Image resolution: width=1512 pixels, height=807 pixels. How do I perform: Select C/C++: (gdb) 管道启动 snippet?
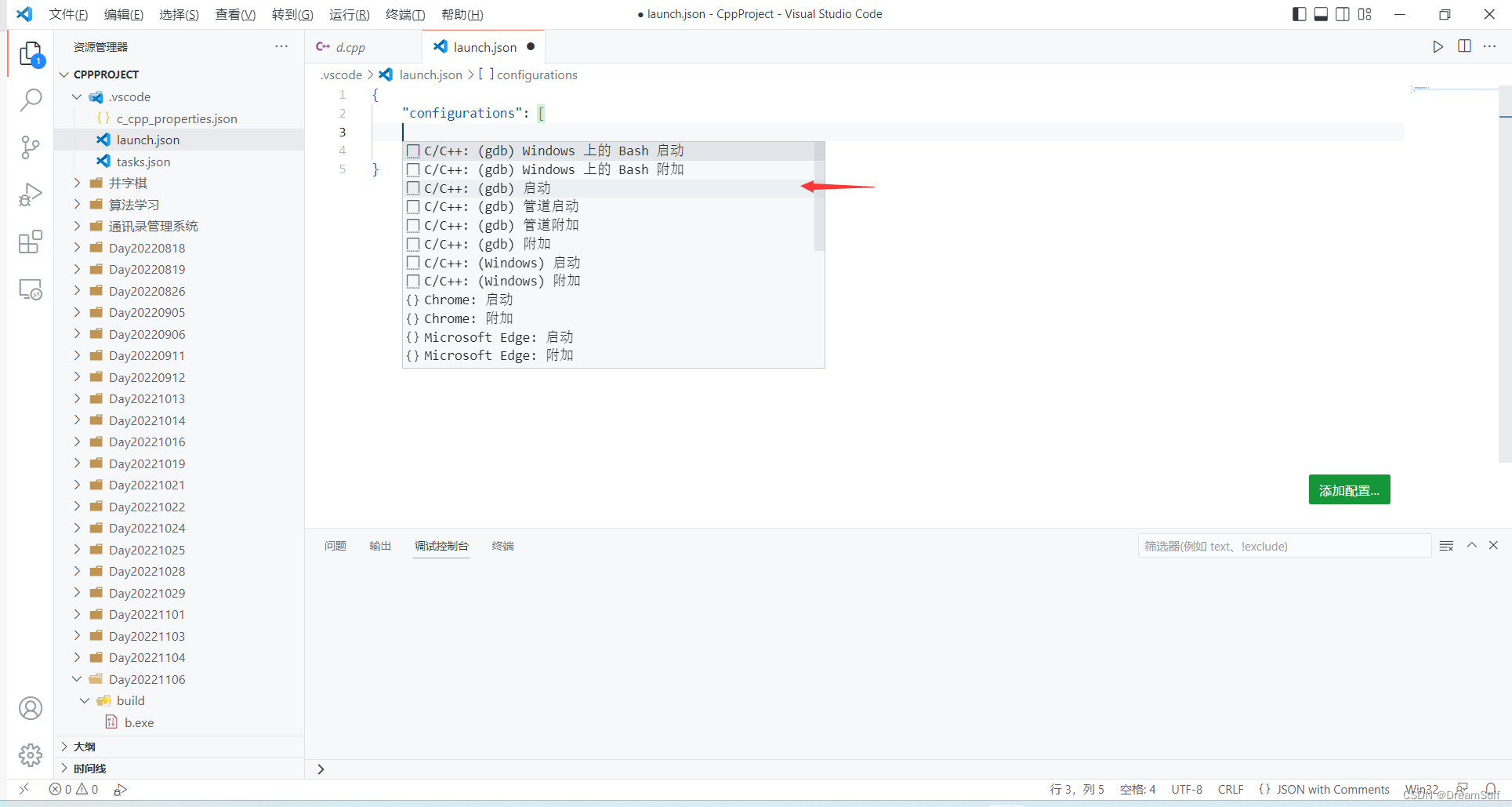(x=608, y=206)
